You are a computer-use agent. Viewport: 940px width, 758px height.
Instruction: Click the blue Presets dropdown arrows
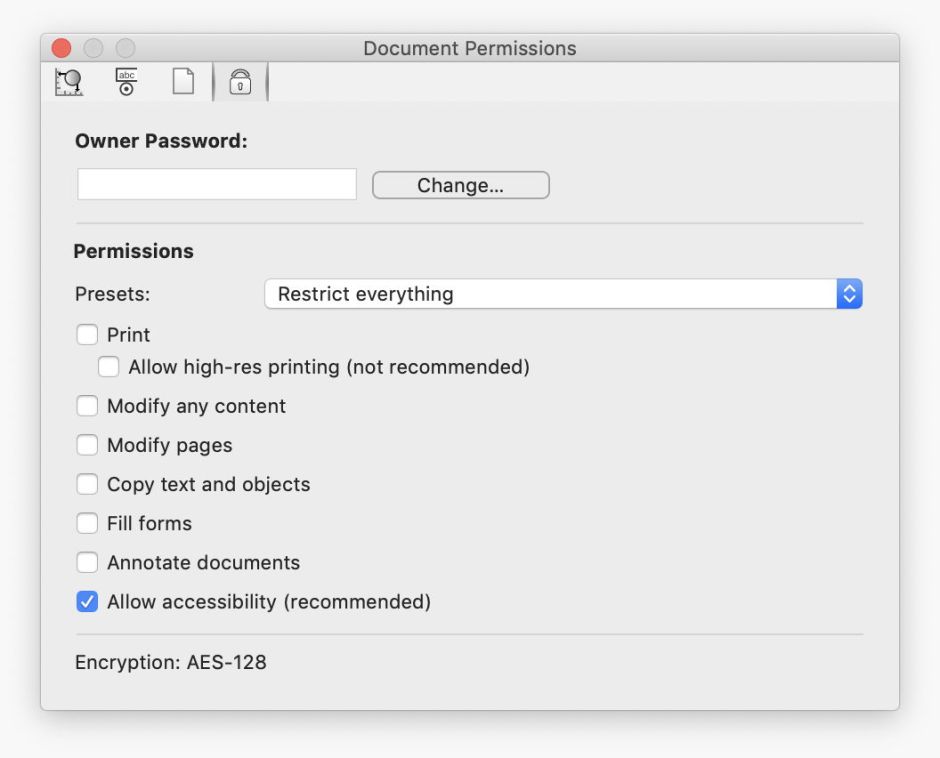[849, 294]
